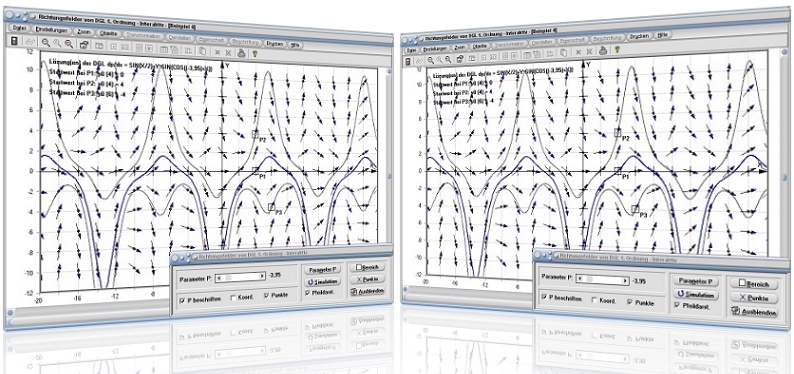Click right arrow of left Parameter P scrollbar
This screenshot has height=374, width=794.
[x=262, y=276]
